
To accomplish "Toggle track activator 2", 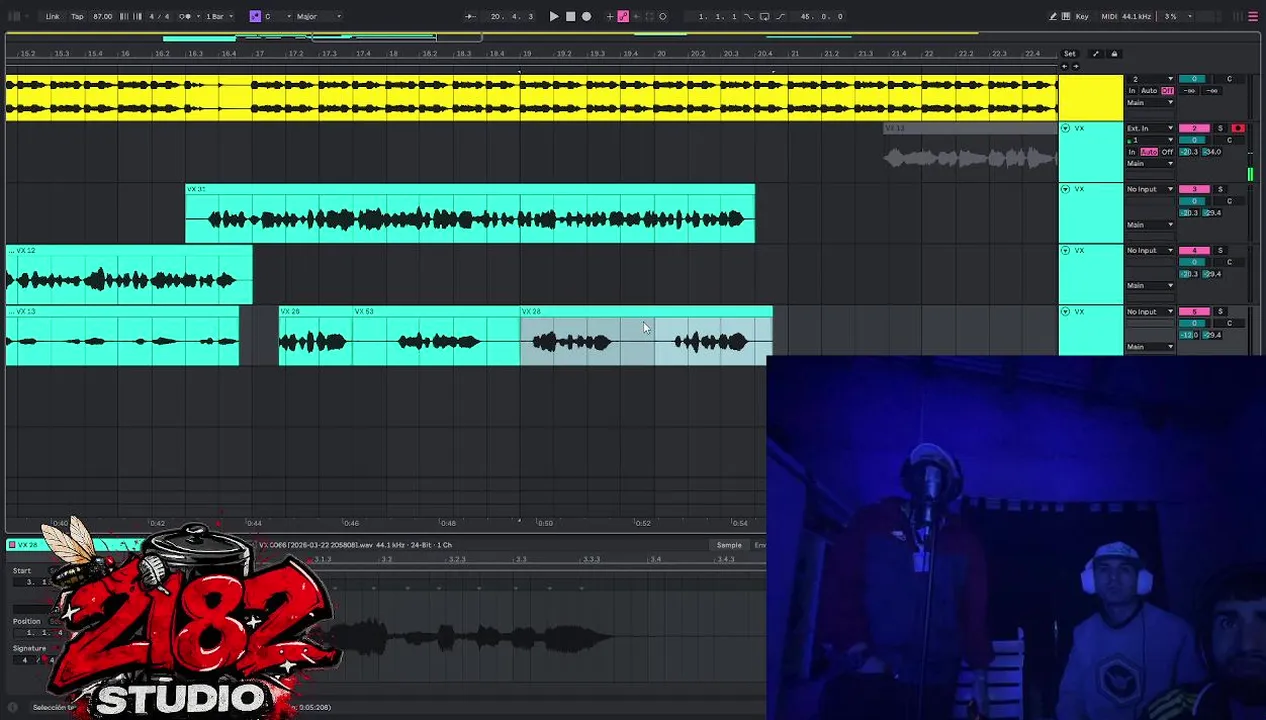I will coord(1194,128).
